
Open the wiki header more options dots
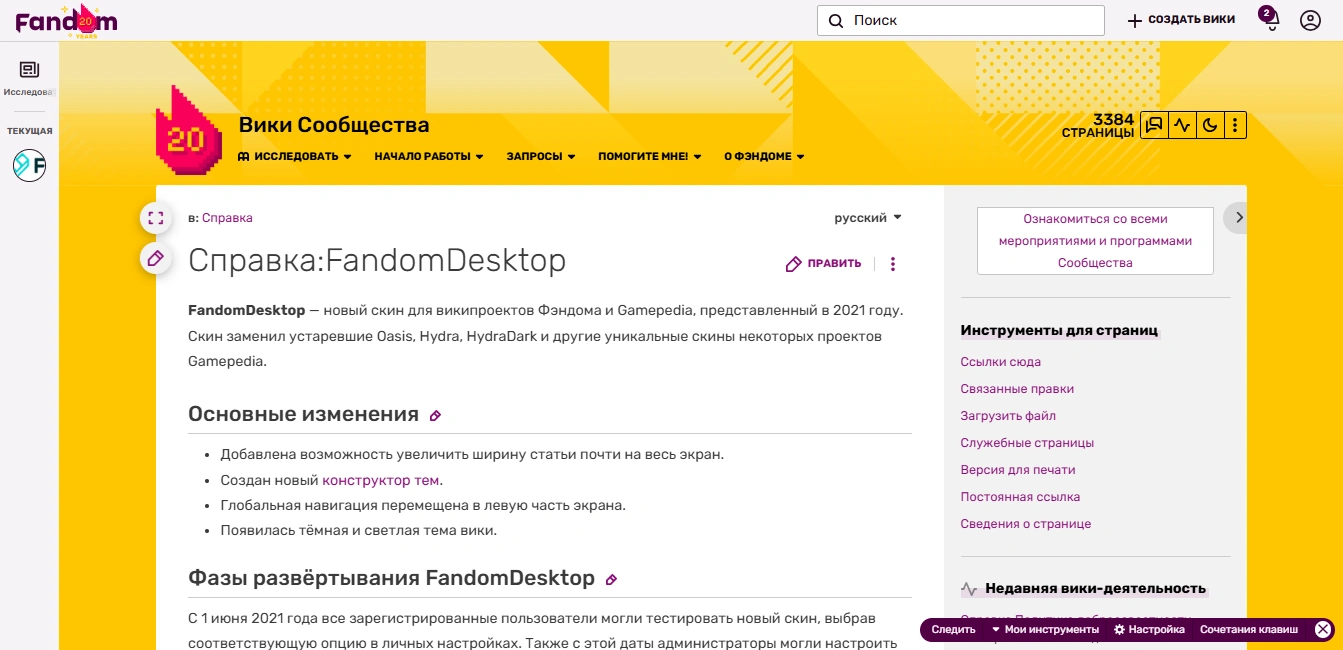click(1235, 125)
